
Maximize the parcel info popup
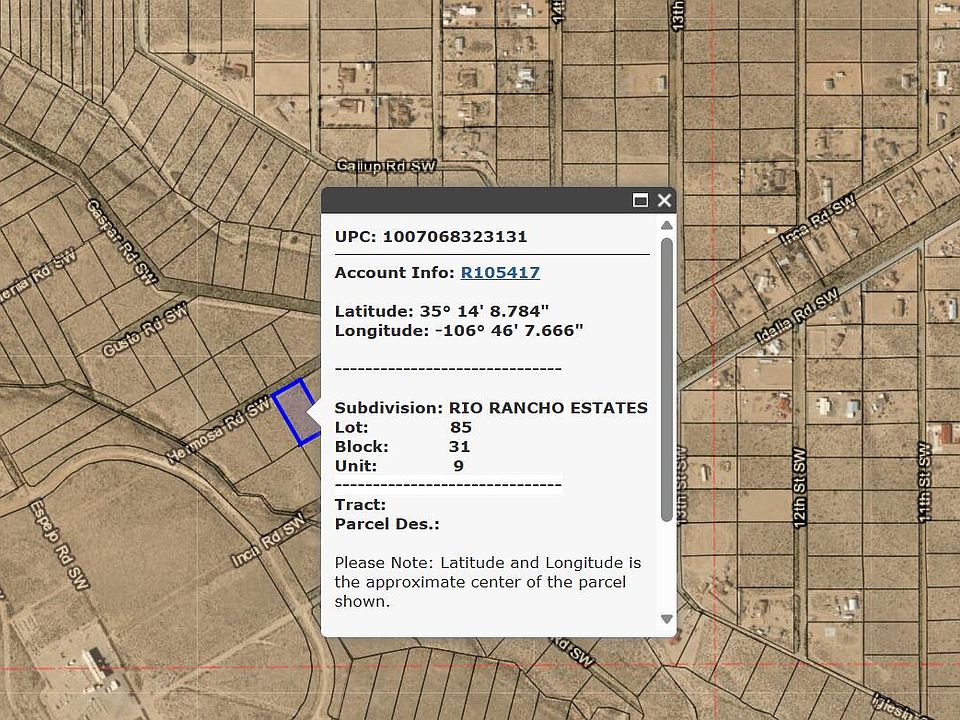pos(641,200)
